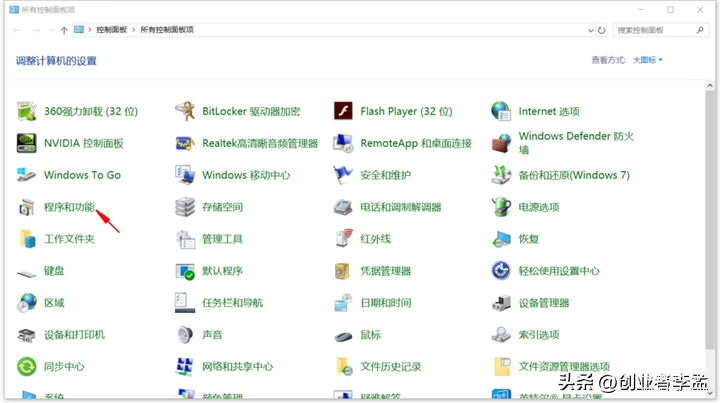Go up one level with Up arrow

point(64,30)
